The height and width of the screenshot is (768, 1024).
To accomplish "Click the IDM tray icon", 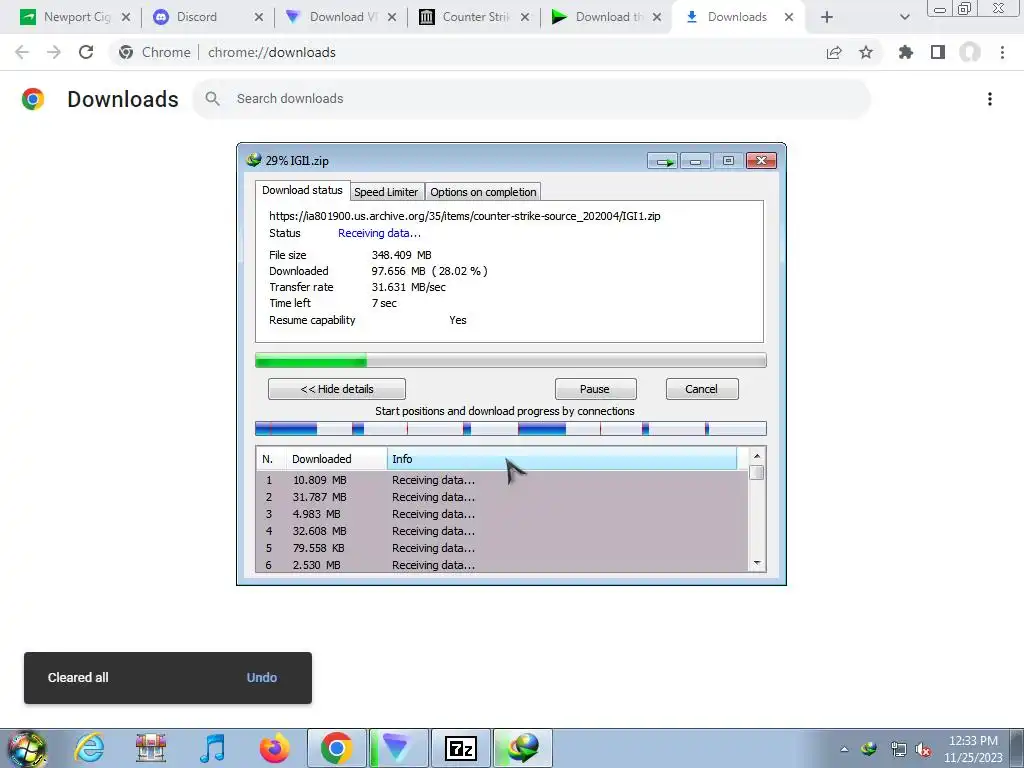I will (x=869, y=749).
